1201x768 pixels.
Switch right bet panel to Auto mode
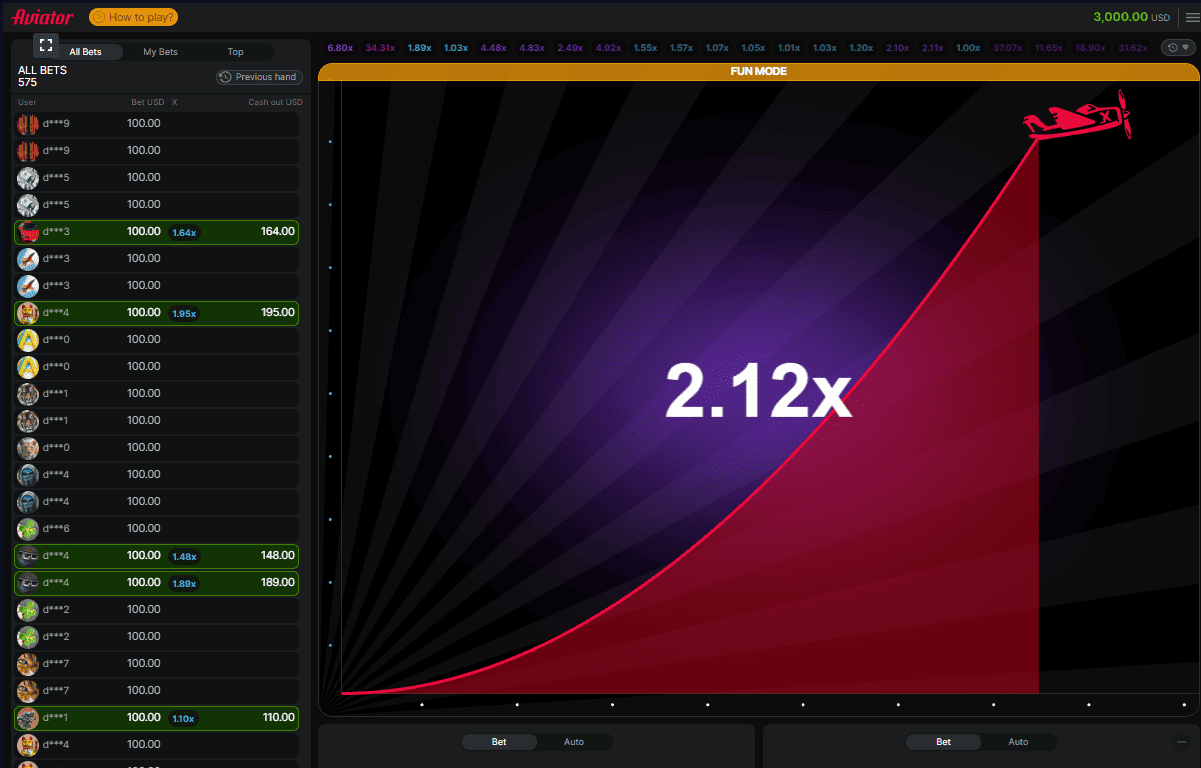[x=1018, y=742]
